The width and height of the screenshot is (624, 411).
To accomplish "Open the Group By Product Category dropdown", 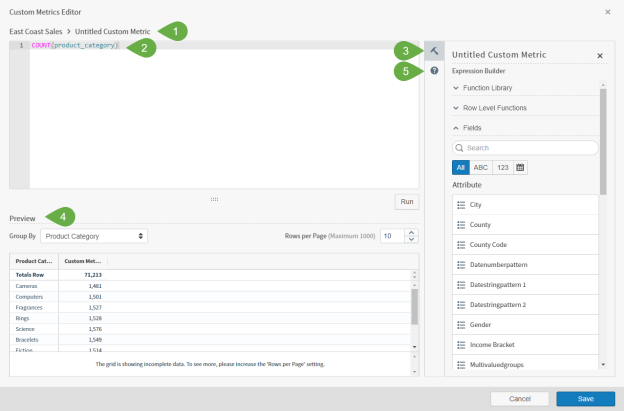I will (94, 236).
